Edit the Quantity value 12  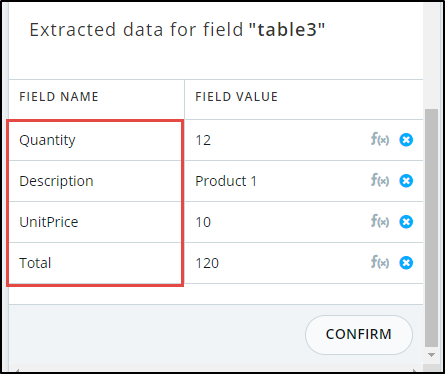point(277,140)
